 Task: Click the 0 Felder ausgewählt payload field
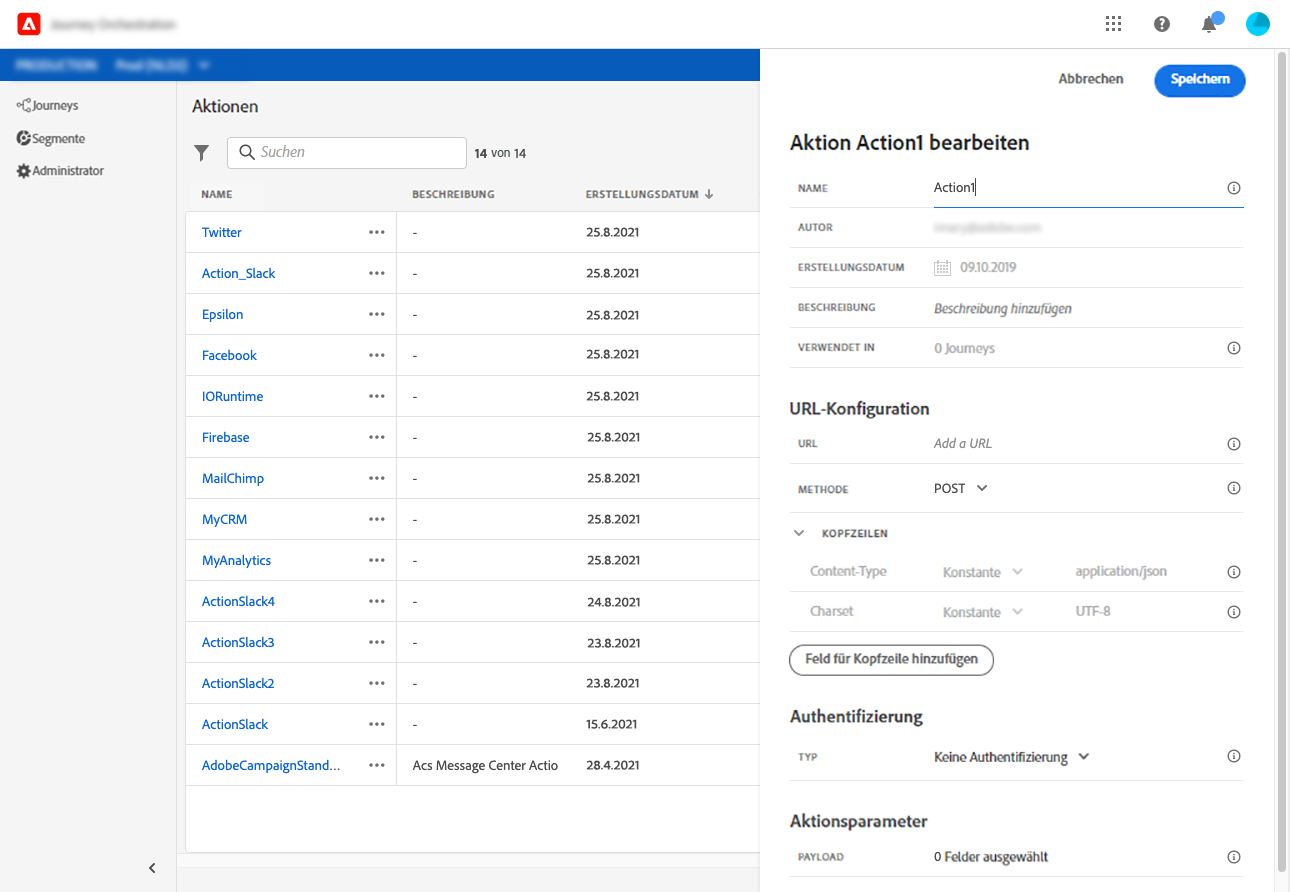pyautogui.click(x=991, y=857)
